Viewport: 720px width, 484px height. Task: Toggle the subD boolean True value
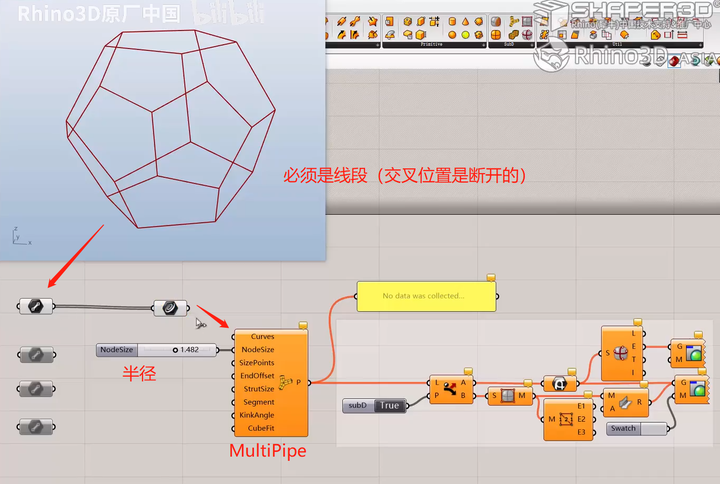tap(389, 405)
